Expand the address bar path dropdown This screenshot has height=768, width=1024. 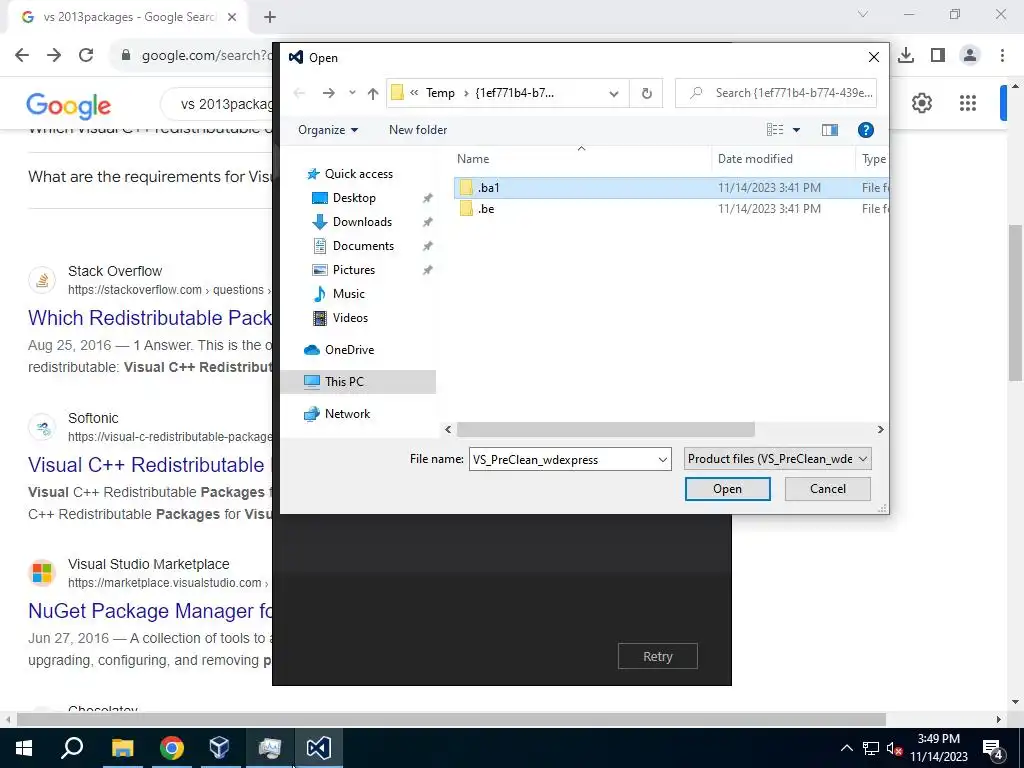tap(613, 93)
